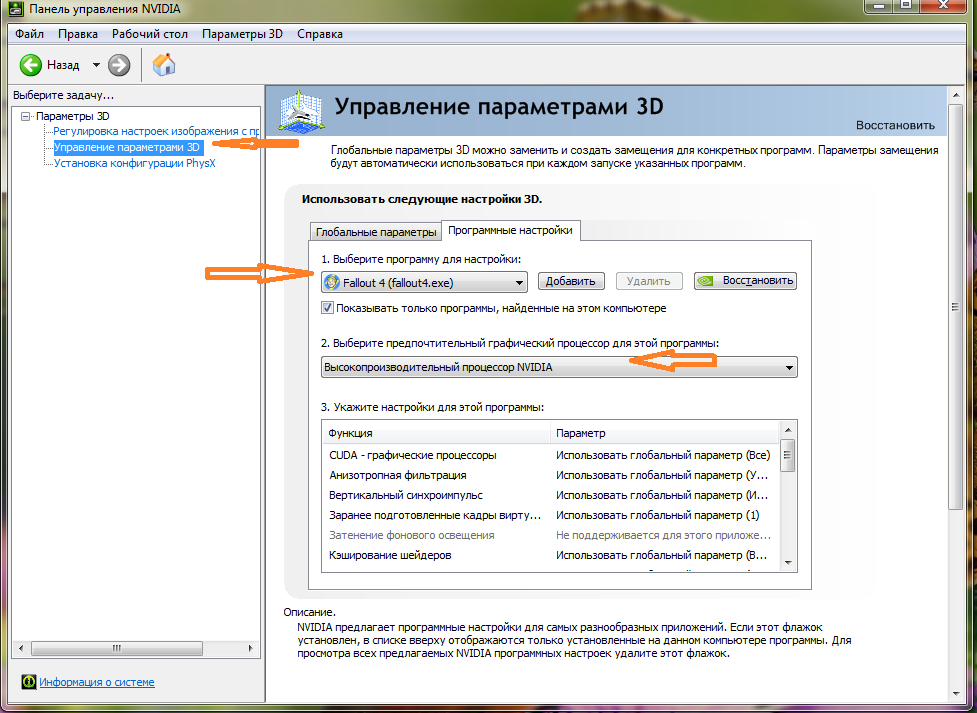This screenshot has width=977, height=713.
Task: Open Back history dropdown arrow
Action: [x=96, y=65]
